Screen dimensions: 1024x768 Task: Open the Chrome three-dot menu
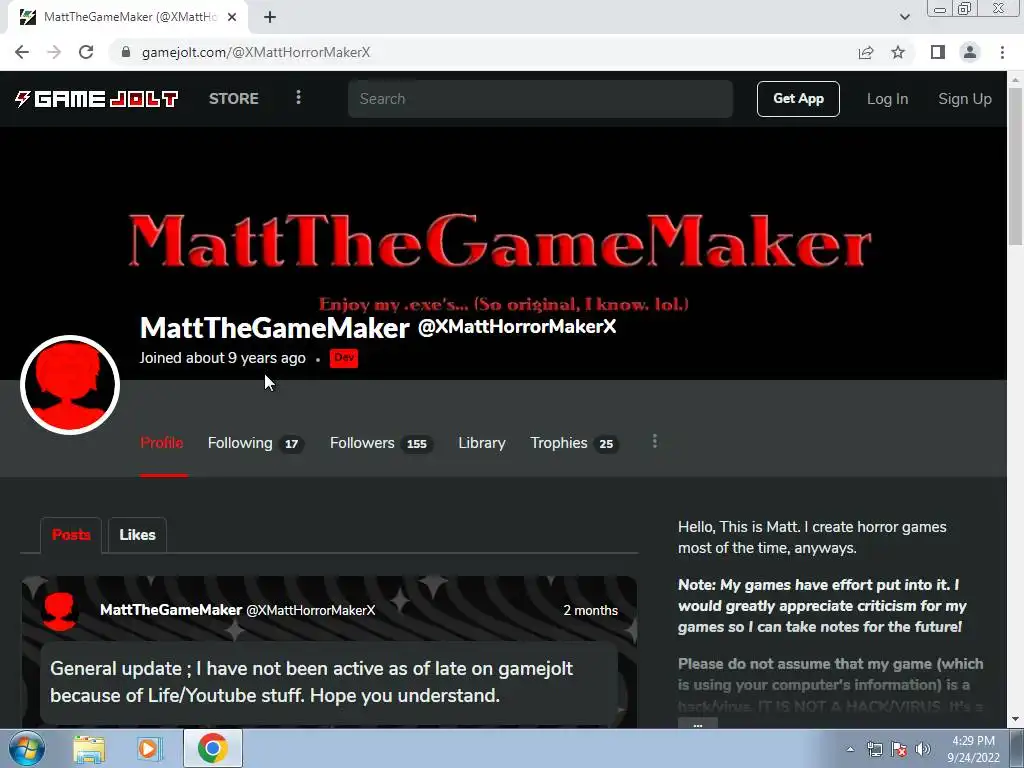pos(1002,52)
